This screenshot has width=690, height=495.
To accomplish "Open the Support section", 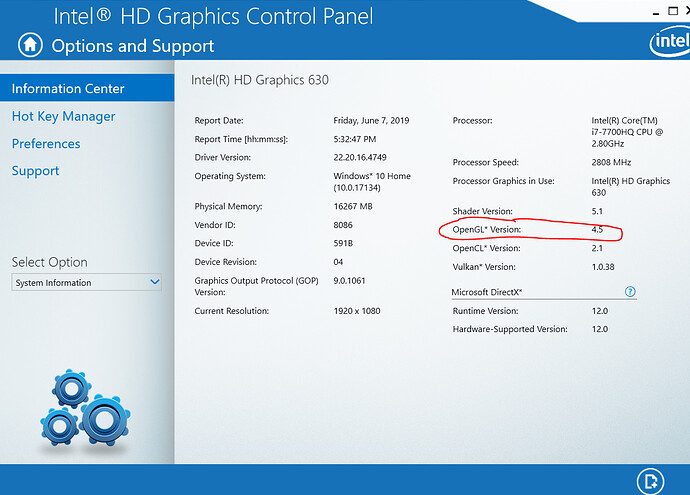I will 35,171.
